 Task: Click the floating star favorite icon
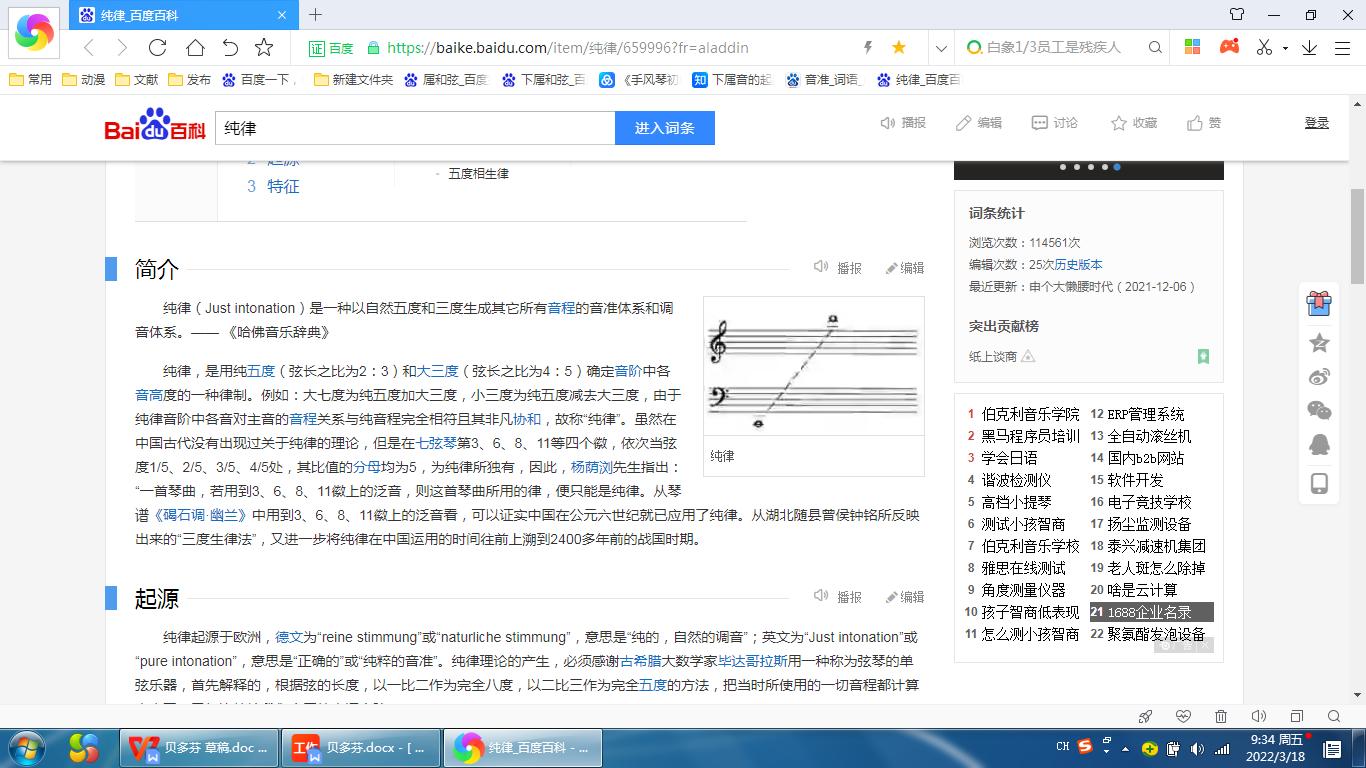click(1319, 343)
